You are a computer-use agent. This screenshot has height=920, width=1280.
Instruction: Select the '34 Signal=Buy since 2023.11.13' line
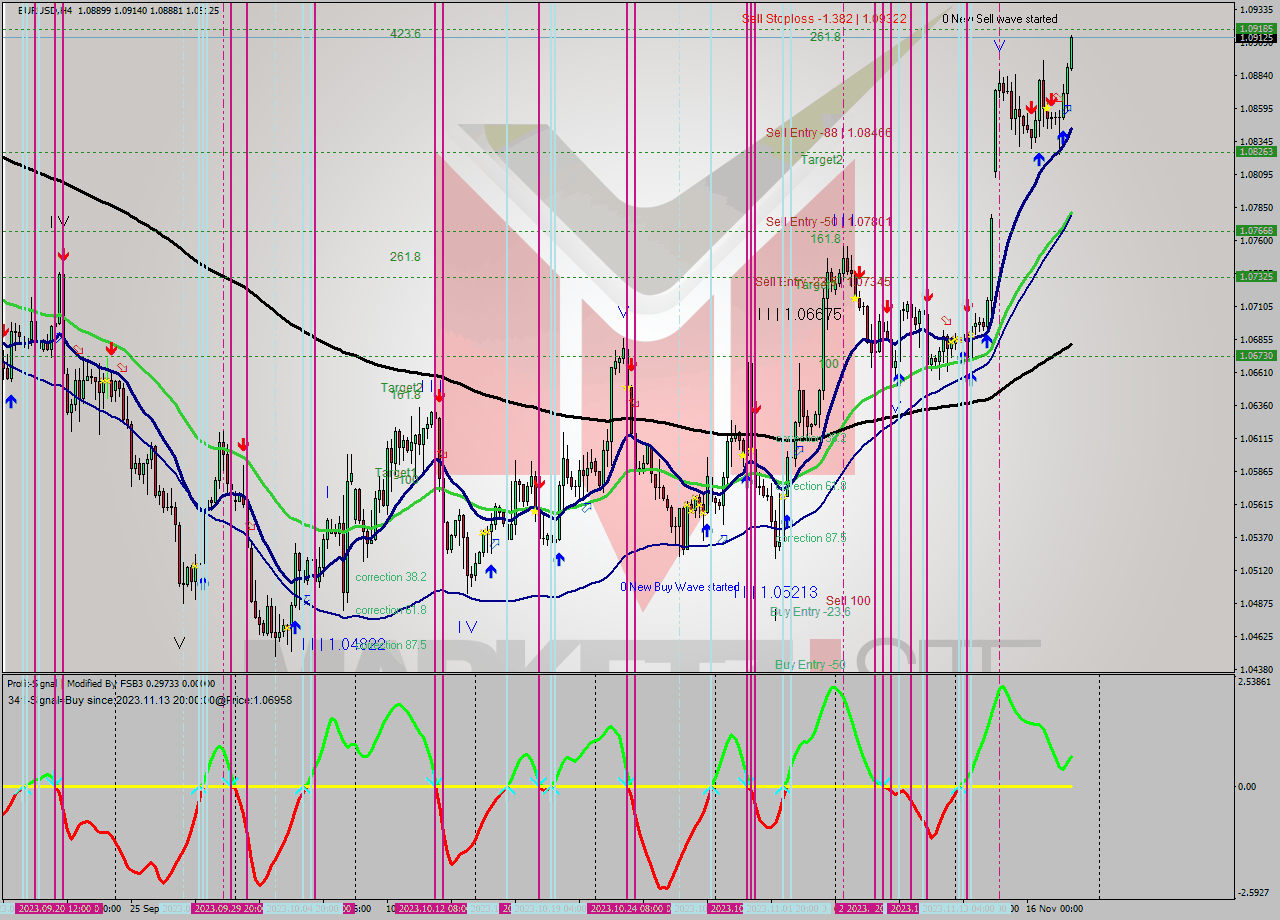point(149,699)
